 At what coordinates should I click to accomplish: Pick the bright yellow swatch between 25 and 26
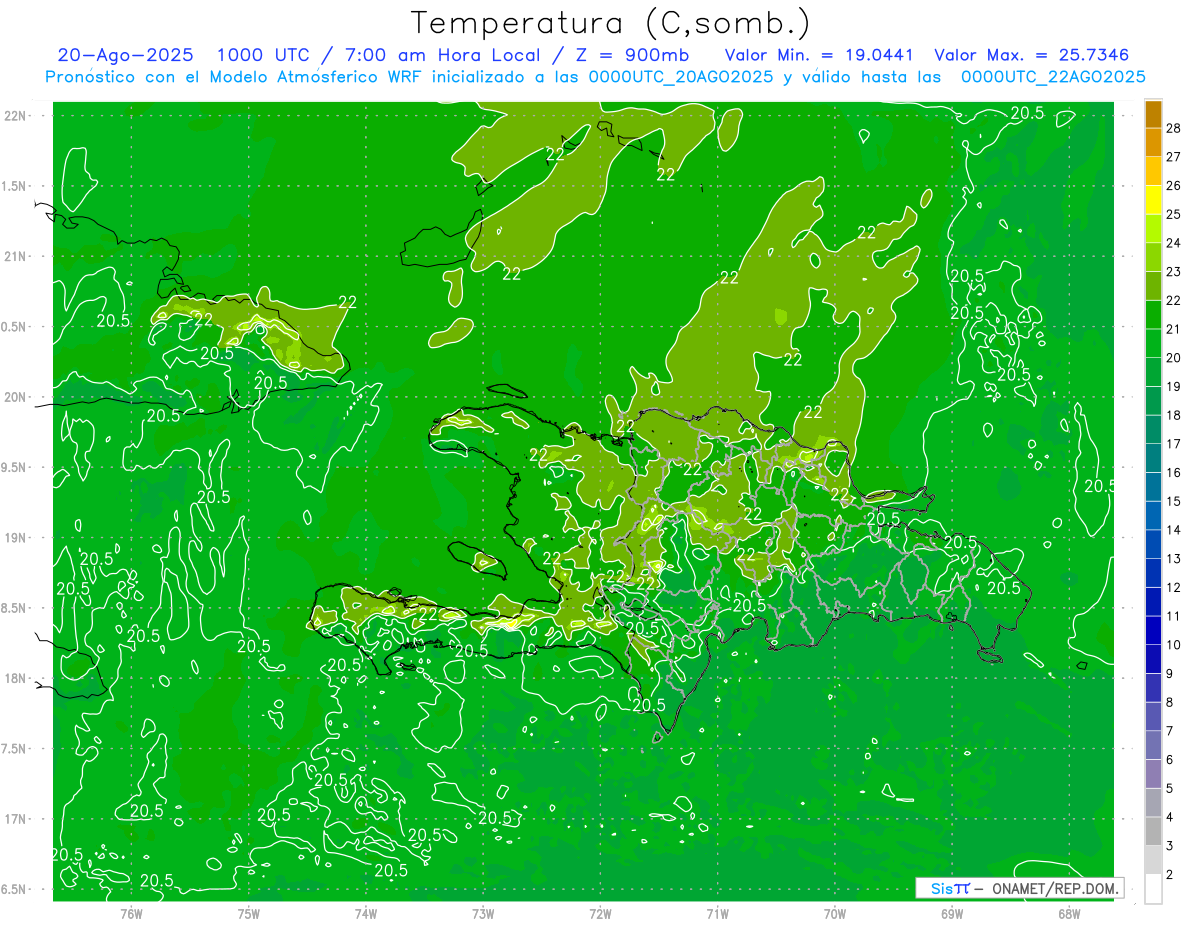(x=1153, y=200)
